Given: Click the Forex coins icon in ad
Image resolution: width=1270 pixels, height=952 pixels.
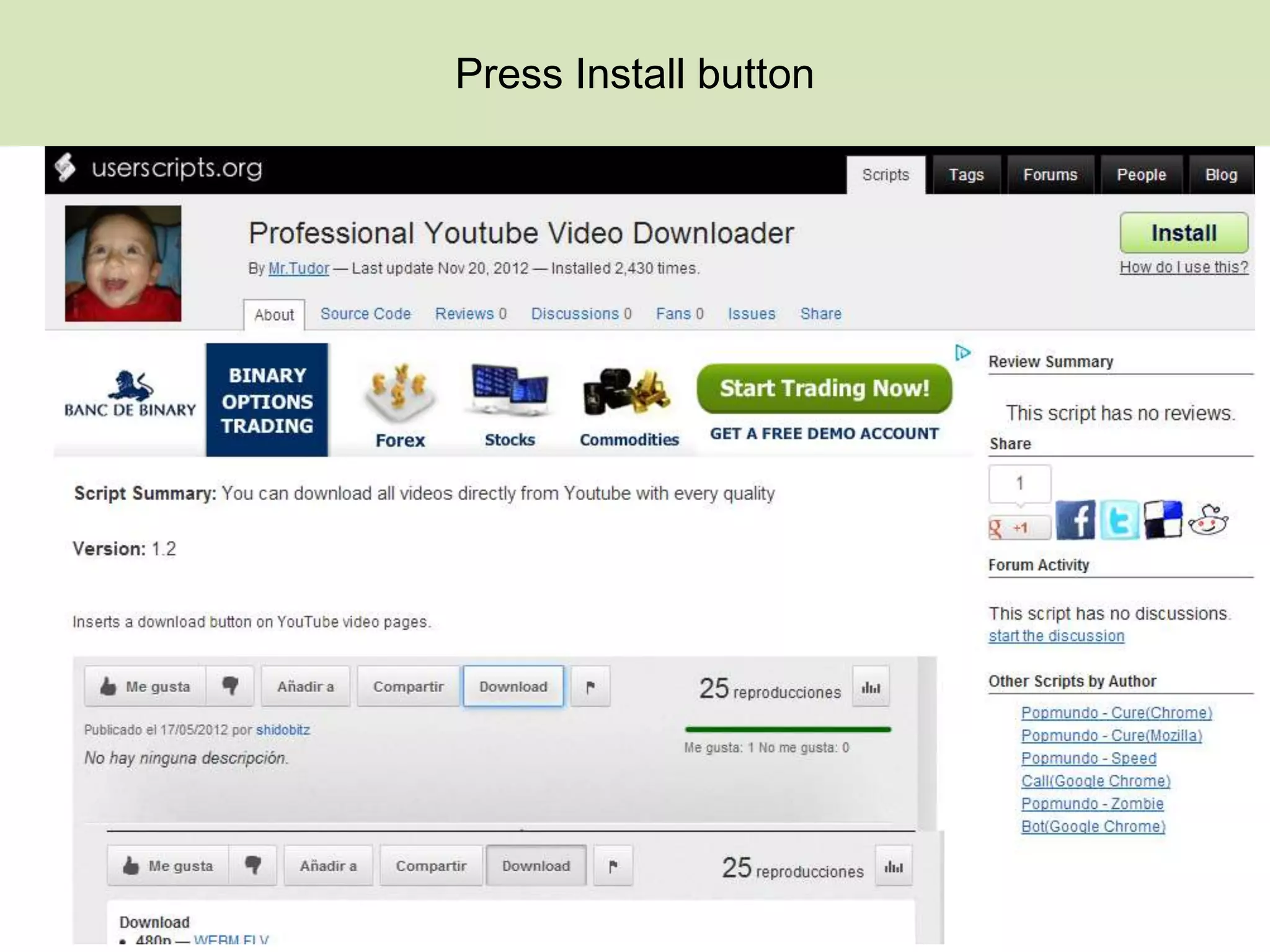Looking at the screenshot, I should pos(400,393).
